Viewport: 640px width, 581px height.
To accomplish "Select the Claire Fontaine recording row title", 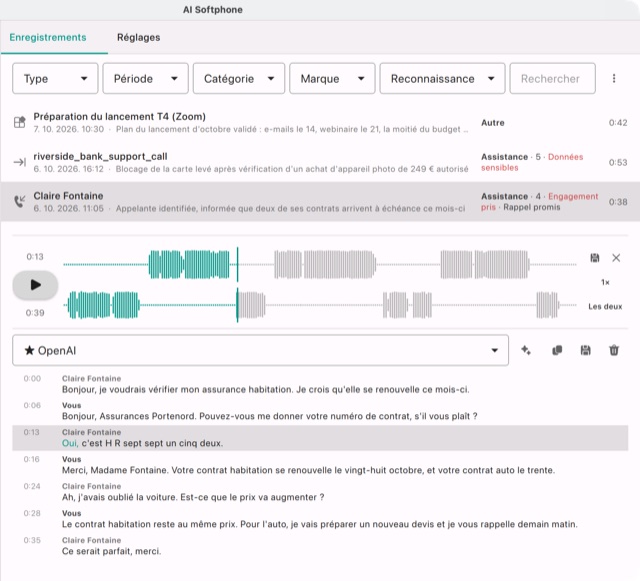I will (x=68, y=196).
